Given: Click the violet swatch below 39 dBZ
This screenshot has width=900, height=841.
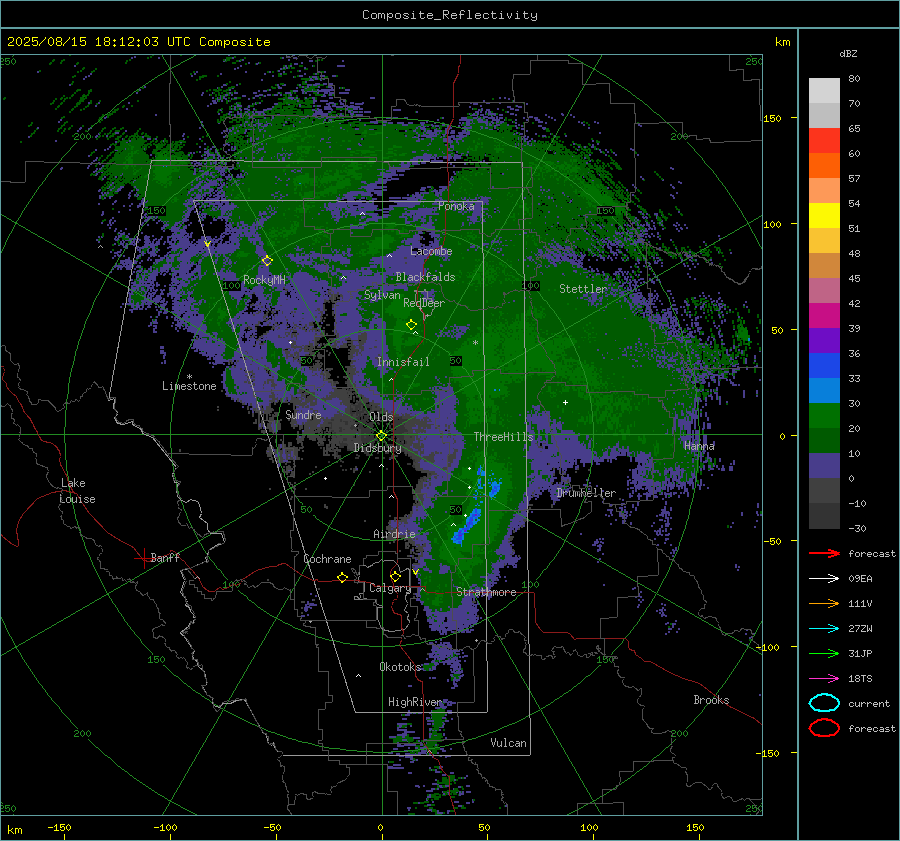Looking at the screenshot, I should (824, 341).
